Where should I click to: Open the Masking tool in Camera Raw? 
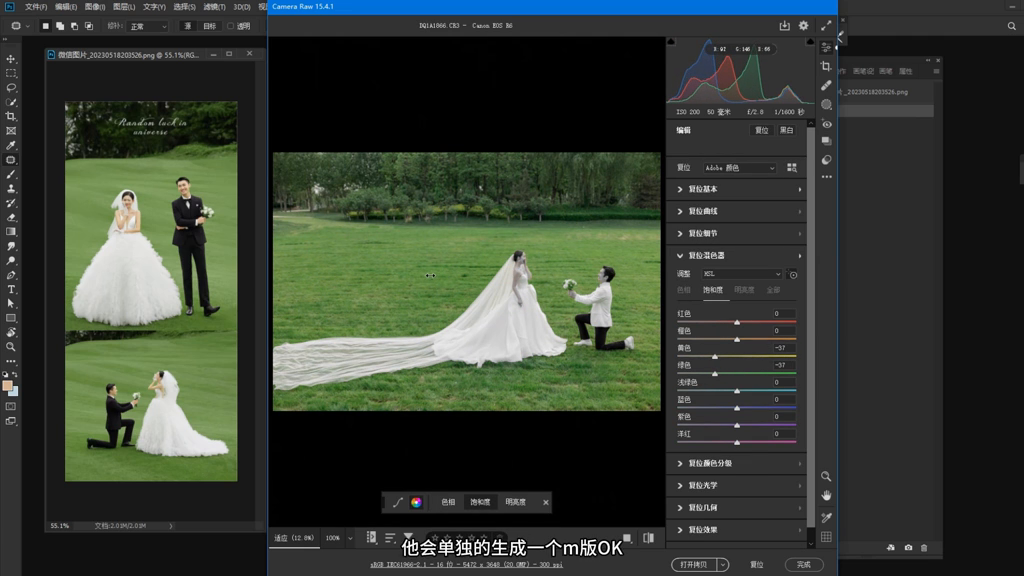coord(826,104)
